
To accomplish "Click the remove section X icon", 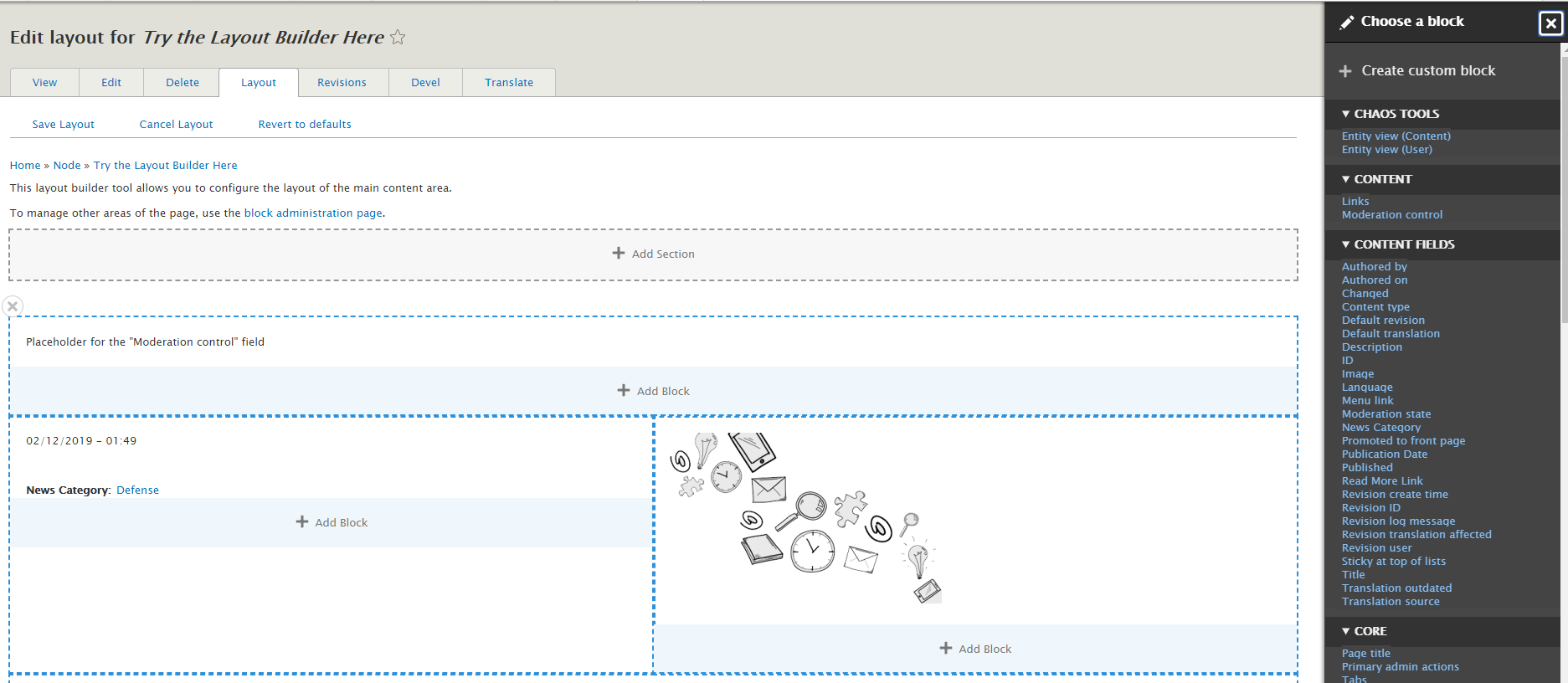I will tap(13, 306).
